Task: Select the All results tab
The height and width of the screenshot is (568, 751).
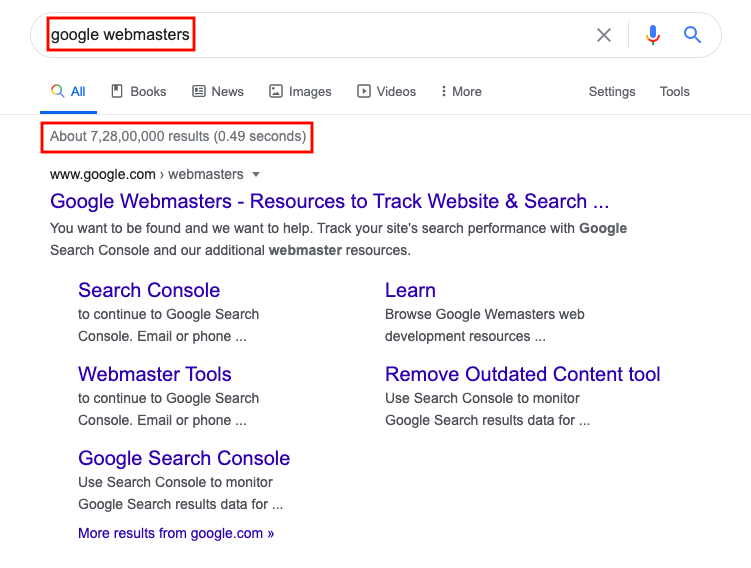Action: coord(68,91)
